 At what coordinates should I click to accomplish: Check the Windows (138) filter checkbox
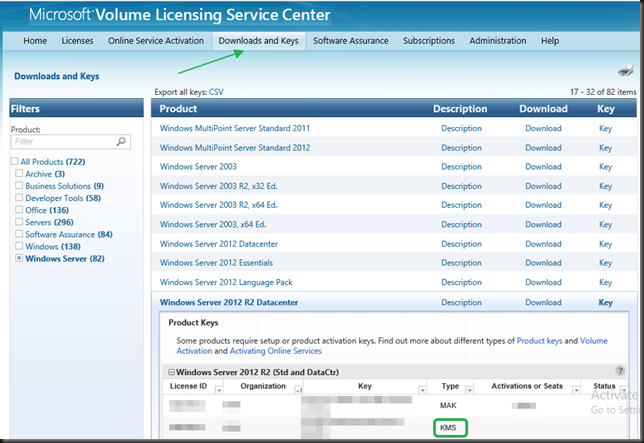tap(19, 246)
